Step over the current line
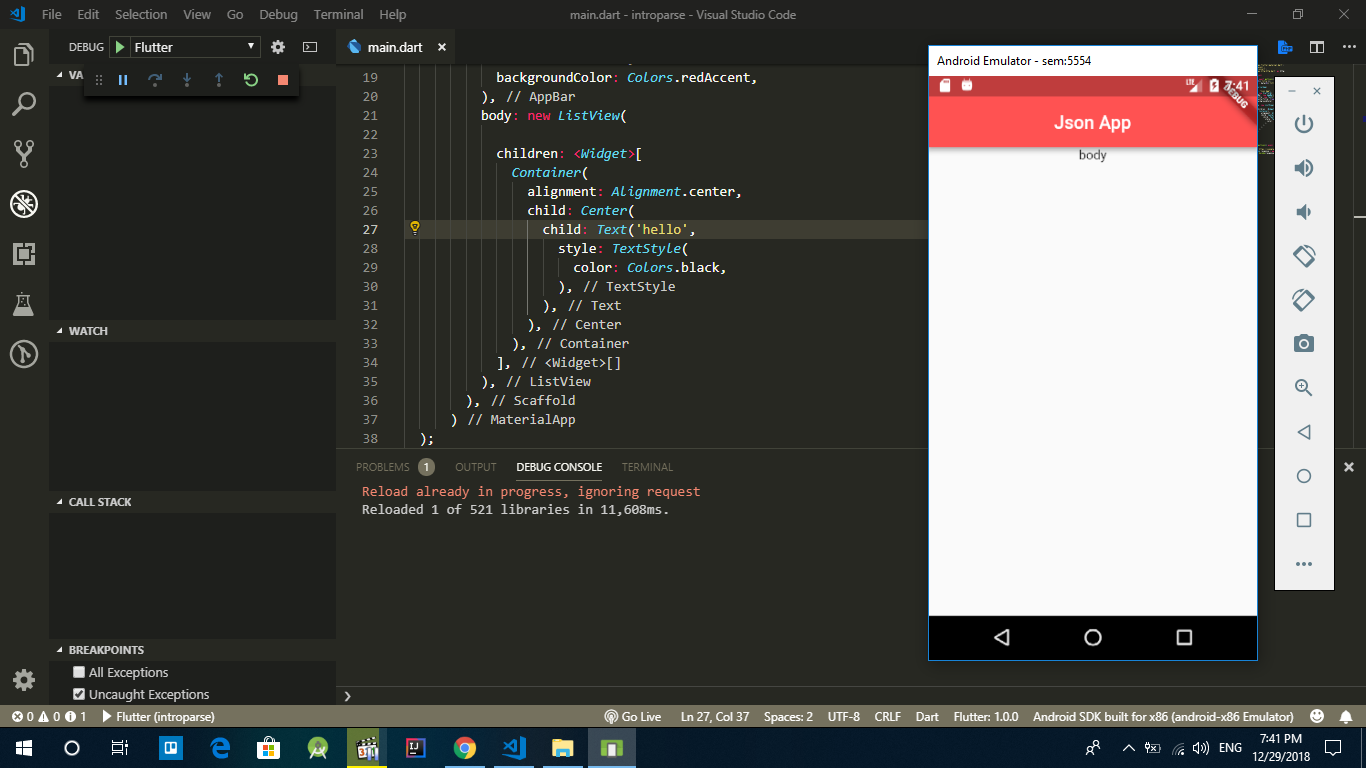 [x=155, y=80]
